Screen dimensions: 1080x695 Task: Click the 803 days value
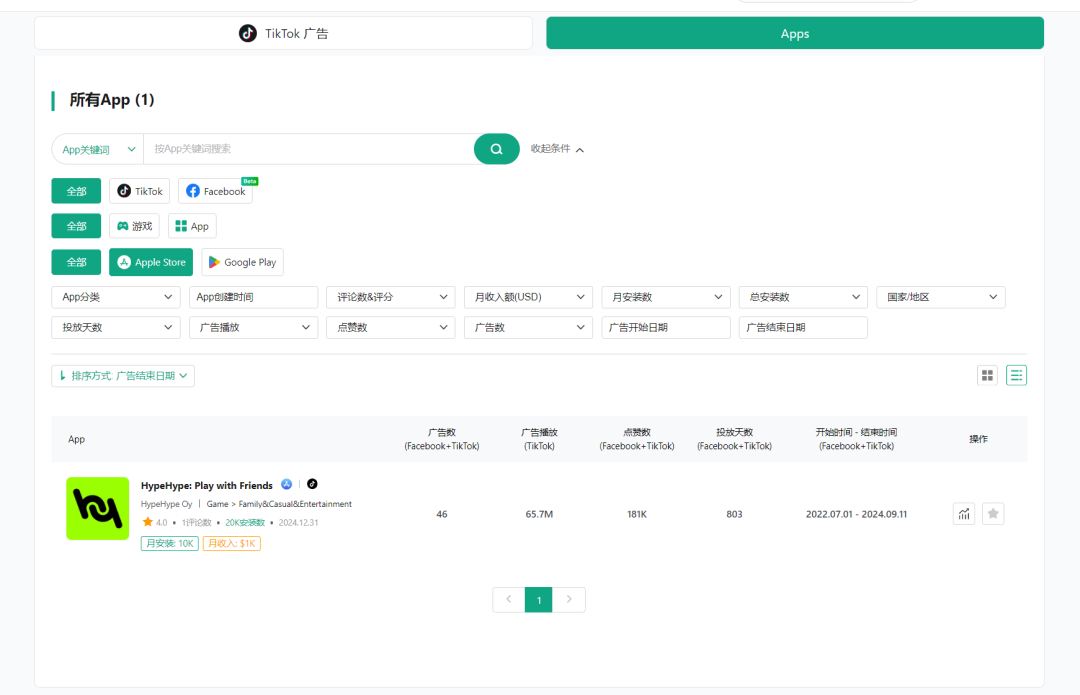tap(734, 514)
